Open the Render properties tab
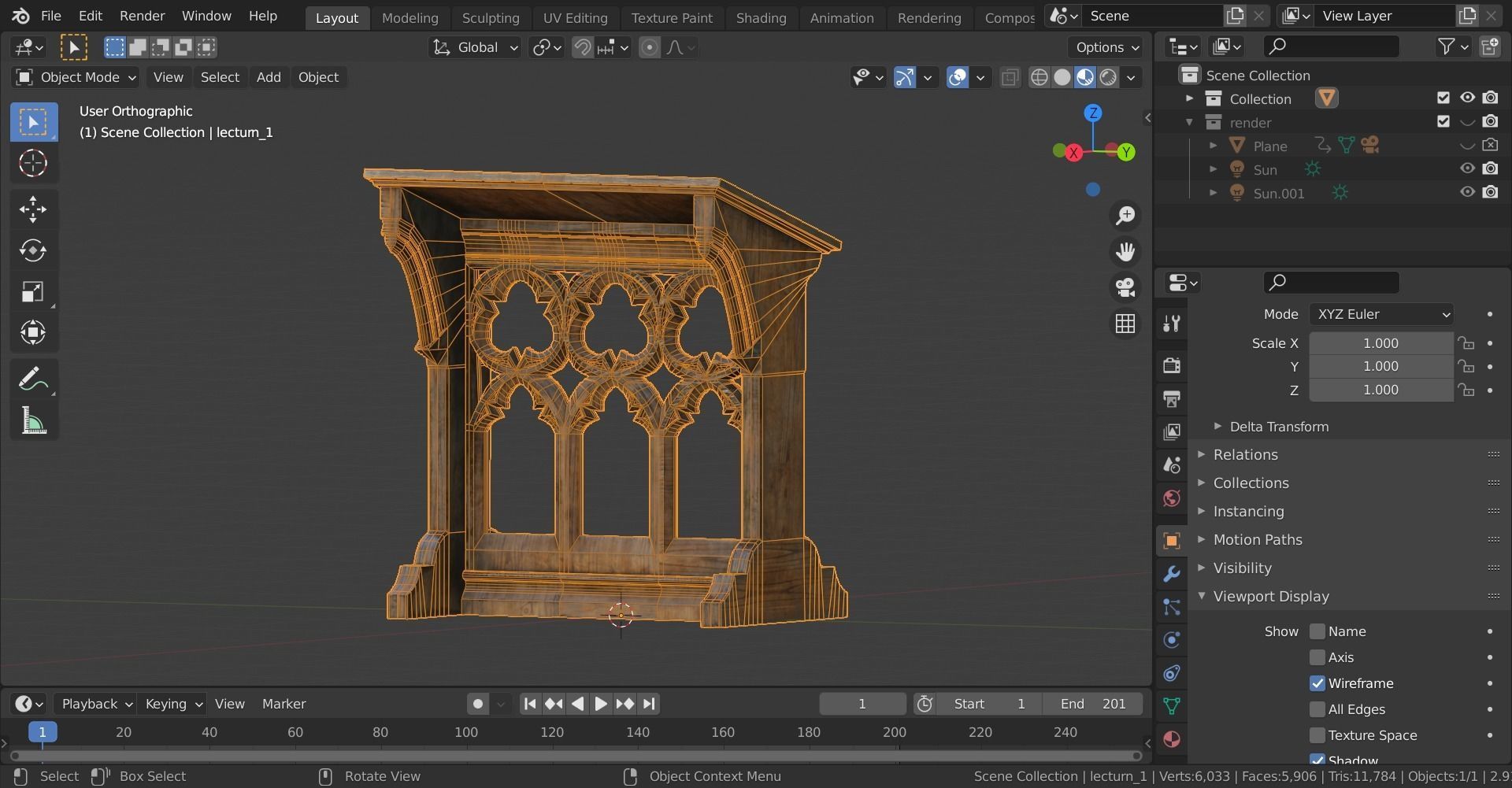 point(1172,365)
